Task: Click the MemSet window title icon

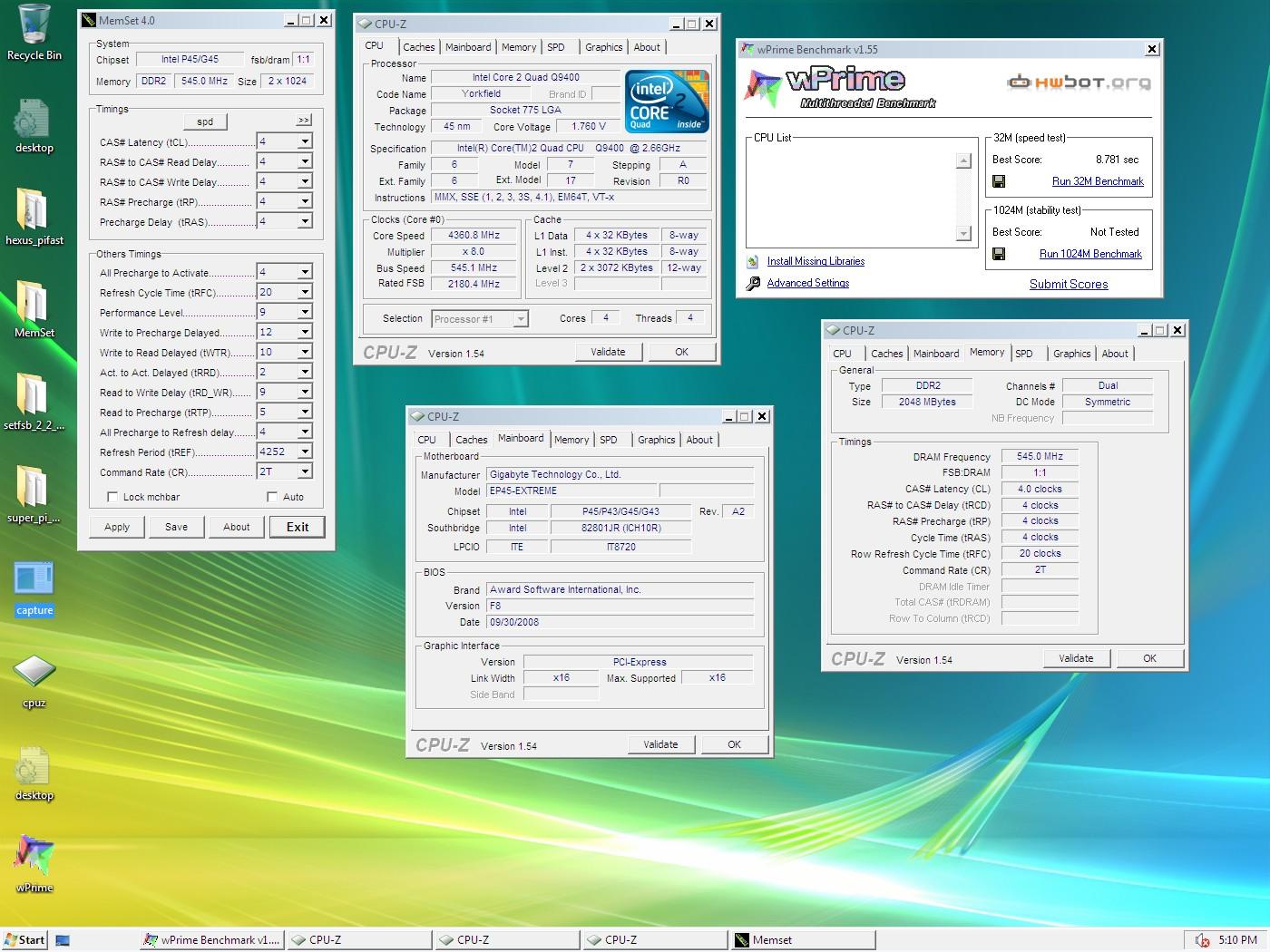Action: [88, 20]
